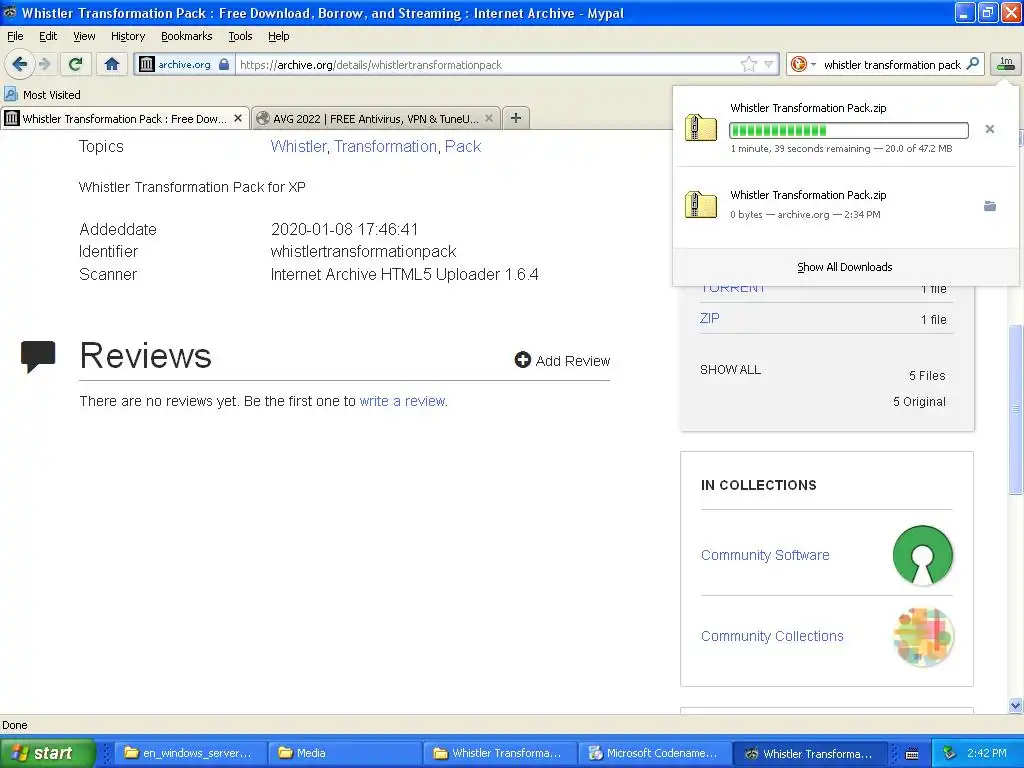Click the download progress bar
The width and height of the screenshot is (1024, 768).
click(x=849, y=130)
